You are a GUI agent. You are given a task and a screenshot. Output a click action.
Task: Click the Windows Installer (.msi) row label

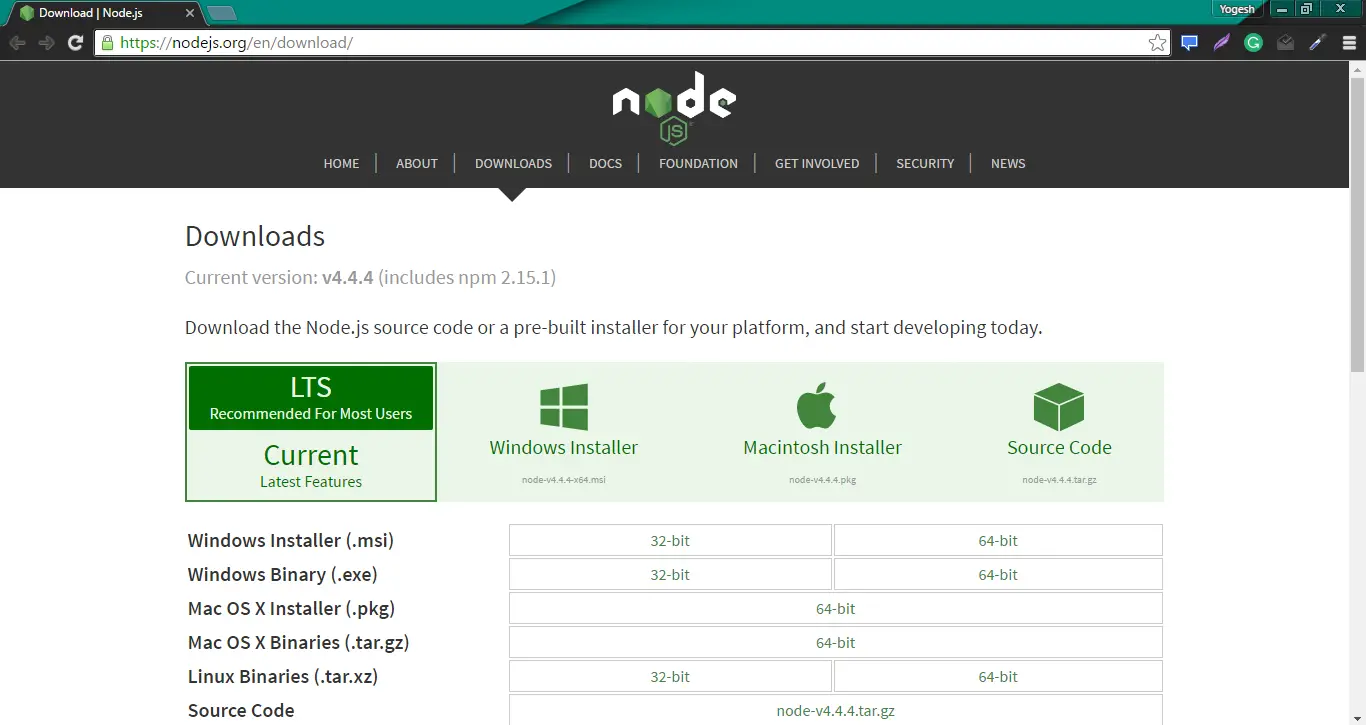(291, 541)
